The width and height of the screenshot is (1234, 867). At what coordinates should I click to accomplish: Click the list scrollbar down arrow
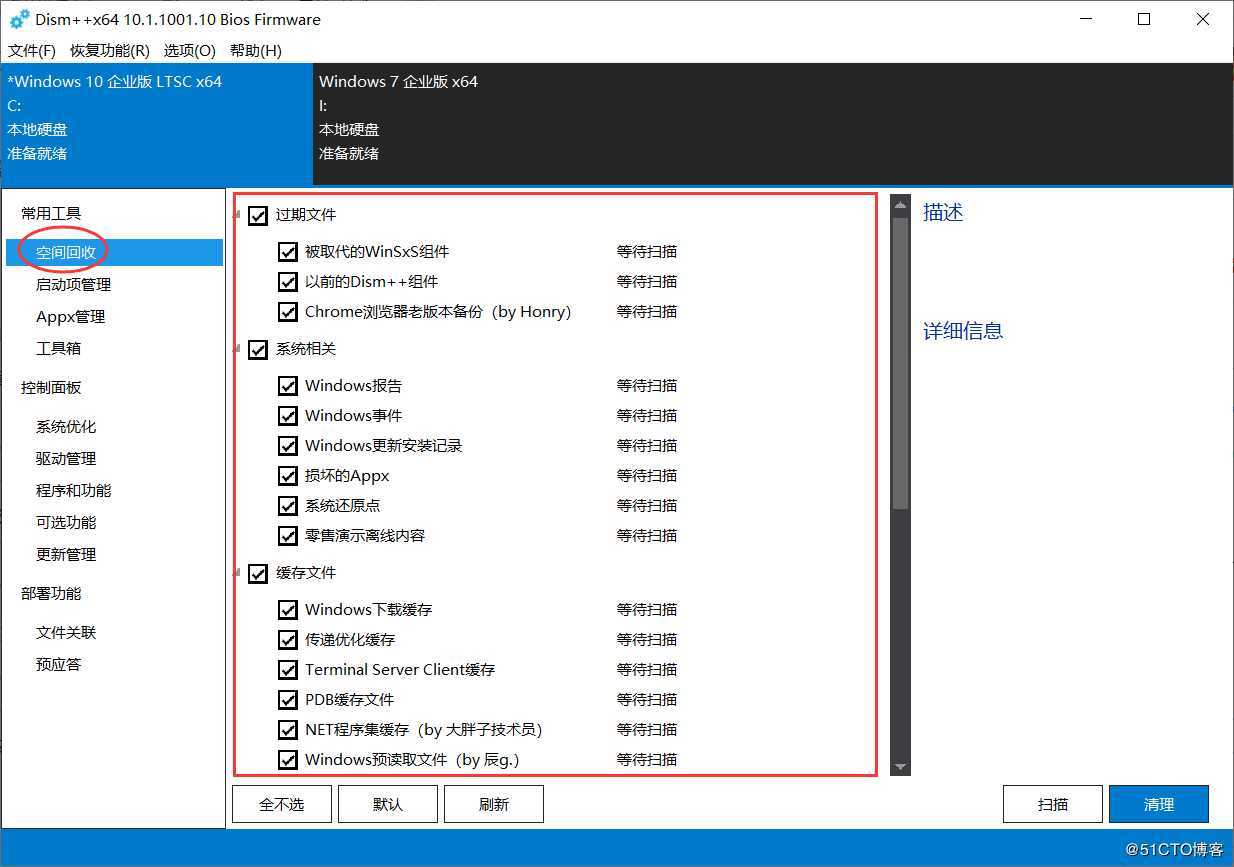[x=900, y=767]
